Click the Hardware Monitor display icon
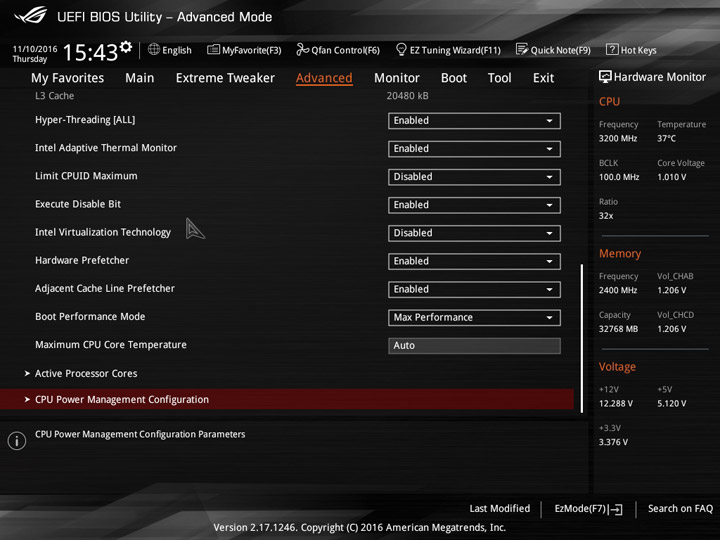Viewport: 720px width, 540px height. coord(605,77)
